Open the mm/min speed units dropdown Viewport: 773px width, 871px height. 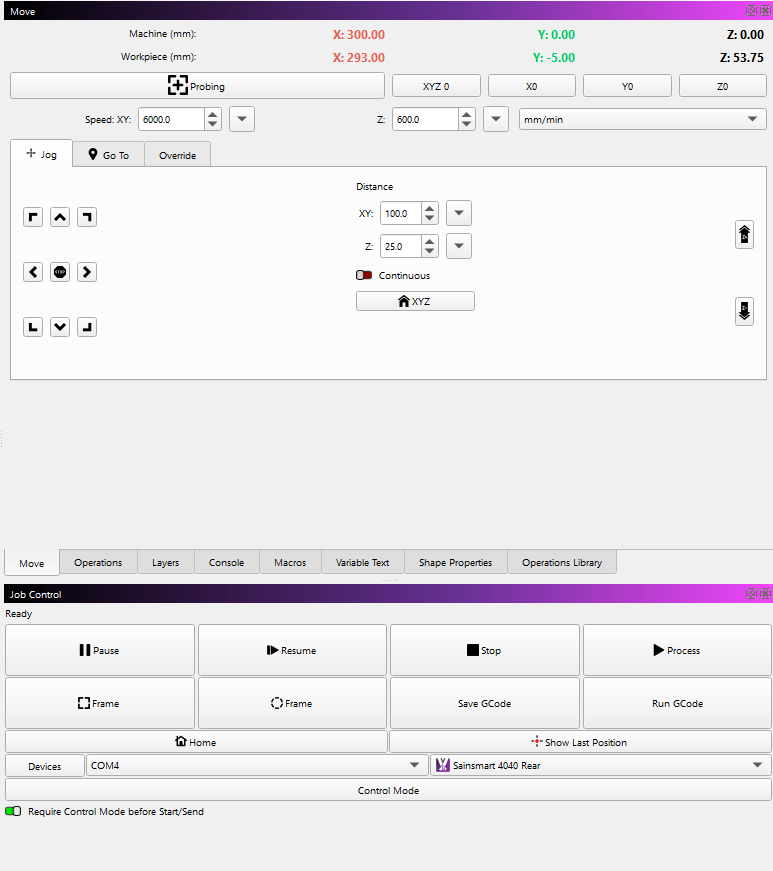[642, 119]
